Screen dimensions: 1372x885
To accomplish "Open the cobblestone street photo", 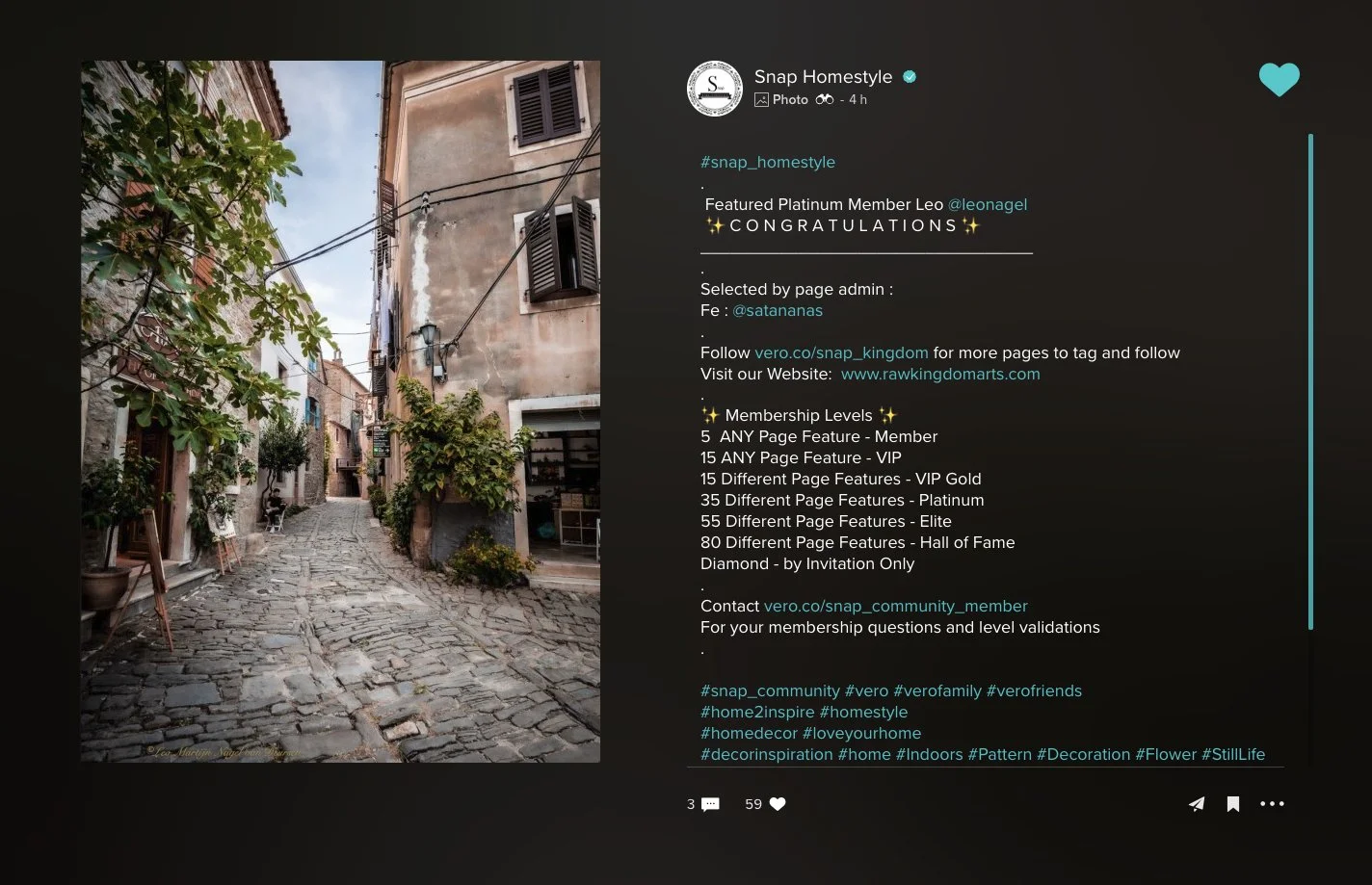I will 340,411.
